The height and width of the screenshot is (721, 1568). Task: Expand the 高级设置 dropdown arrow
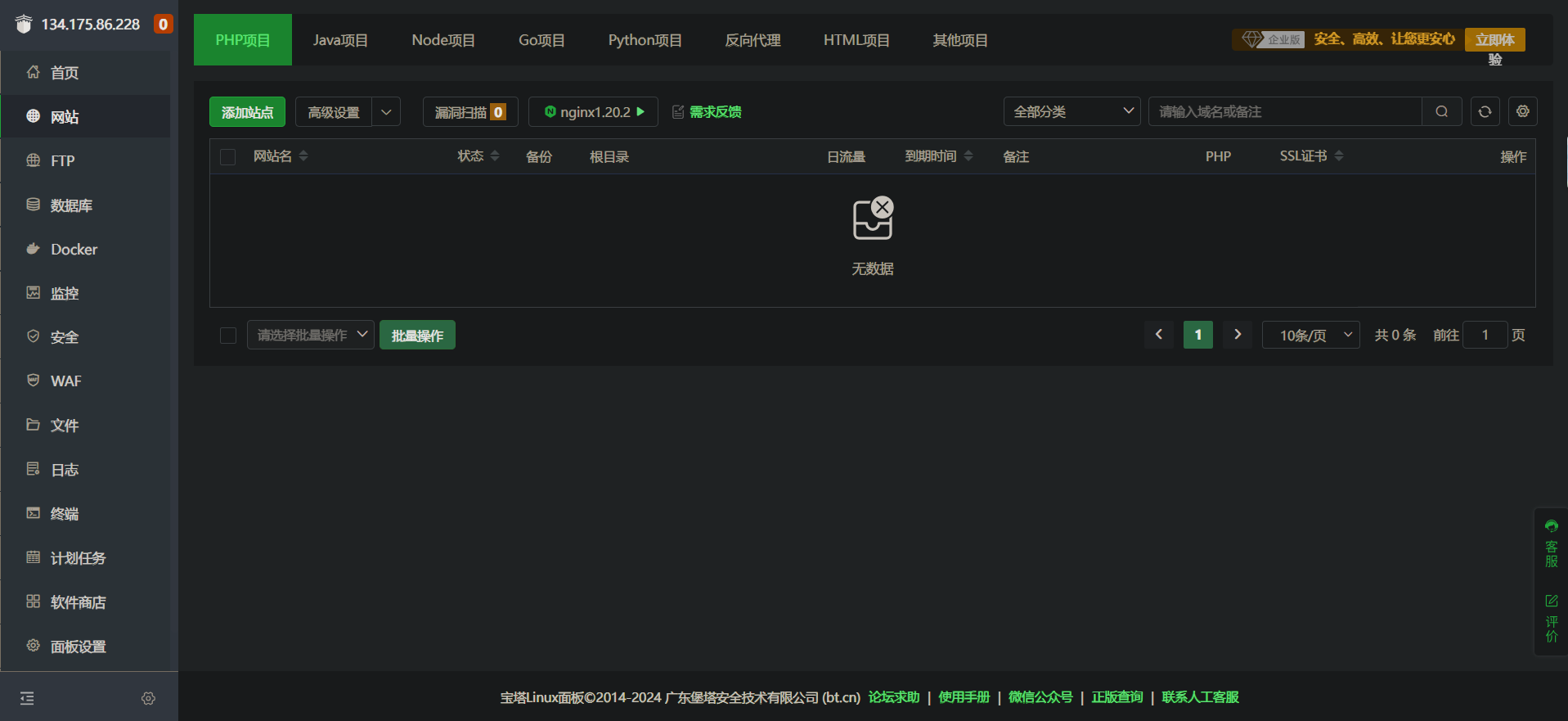pos(386,112)
